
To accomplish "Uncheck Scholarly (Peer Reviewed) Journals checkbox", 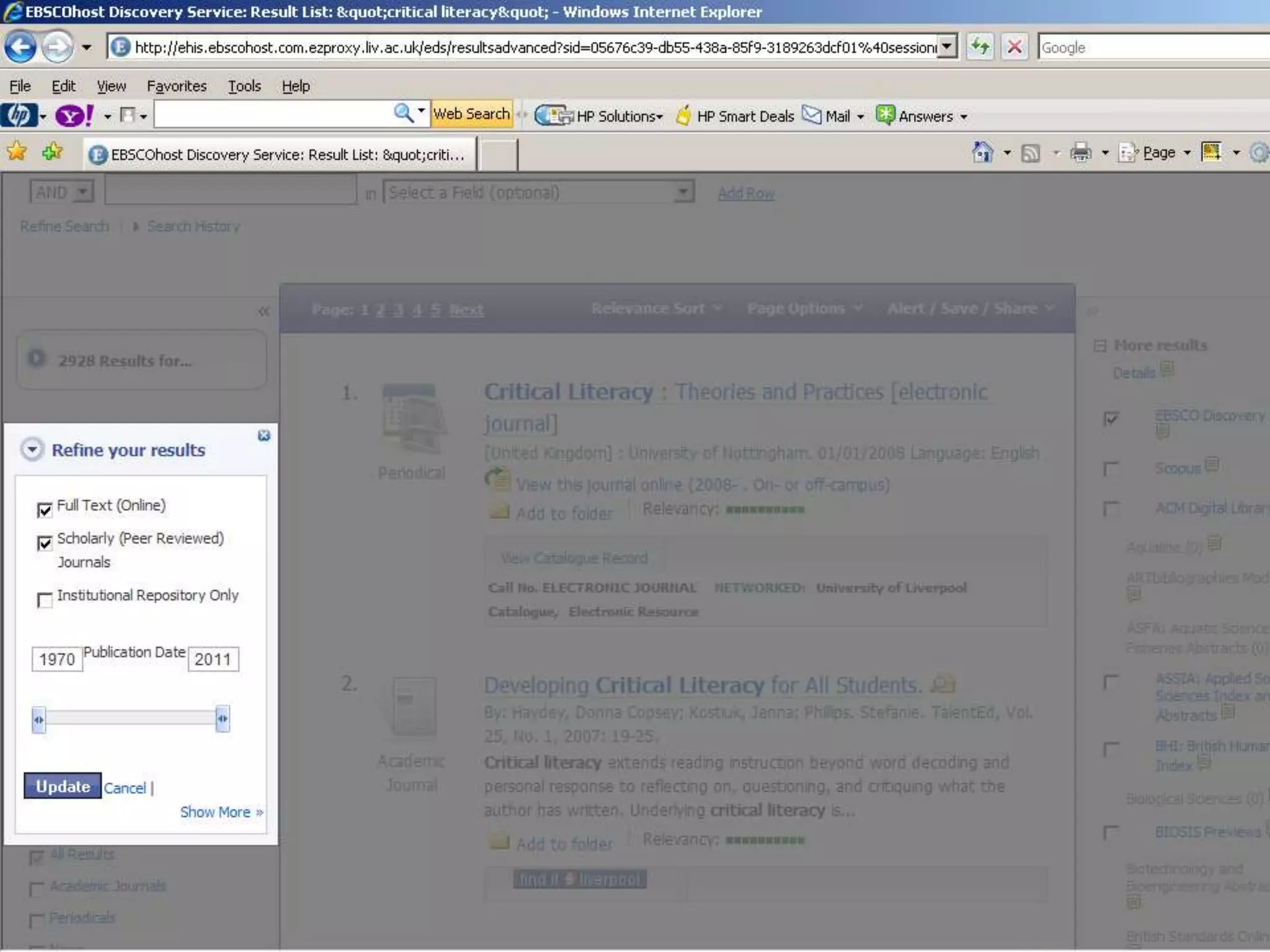I will 45,544.
